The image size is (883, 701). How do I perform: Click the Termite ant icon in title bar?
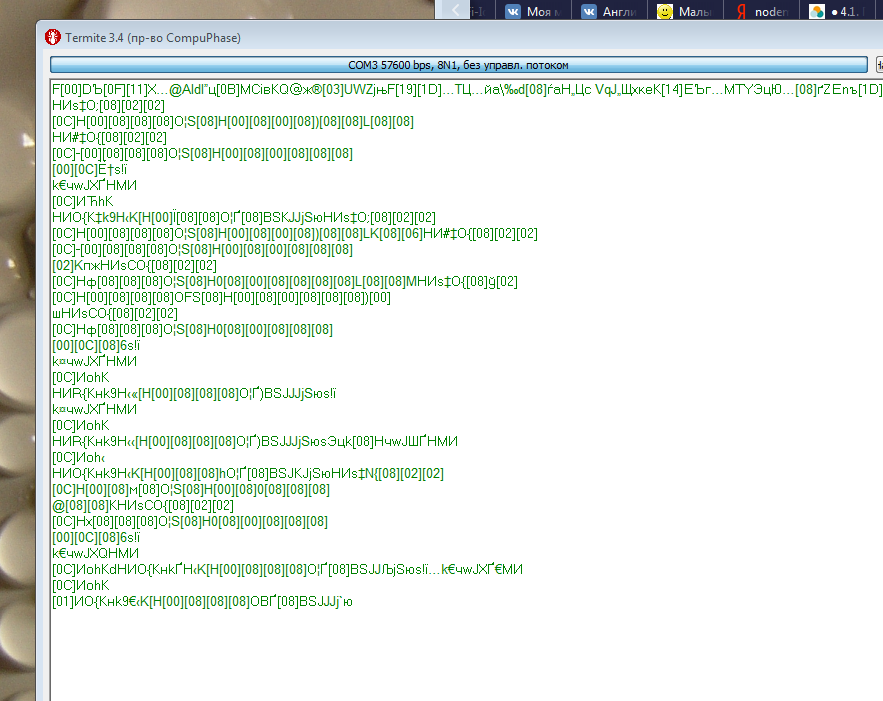point(53,37)
